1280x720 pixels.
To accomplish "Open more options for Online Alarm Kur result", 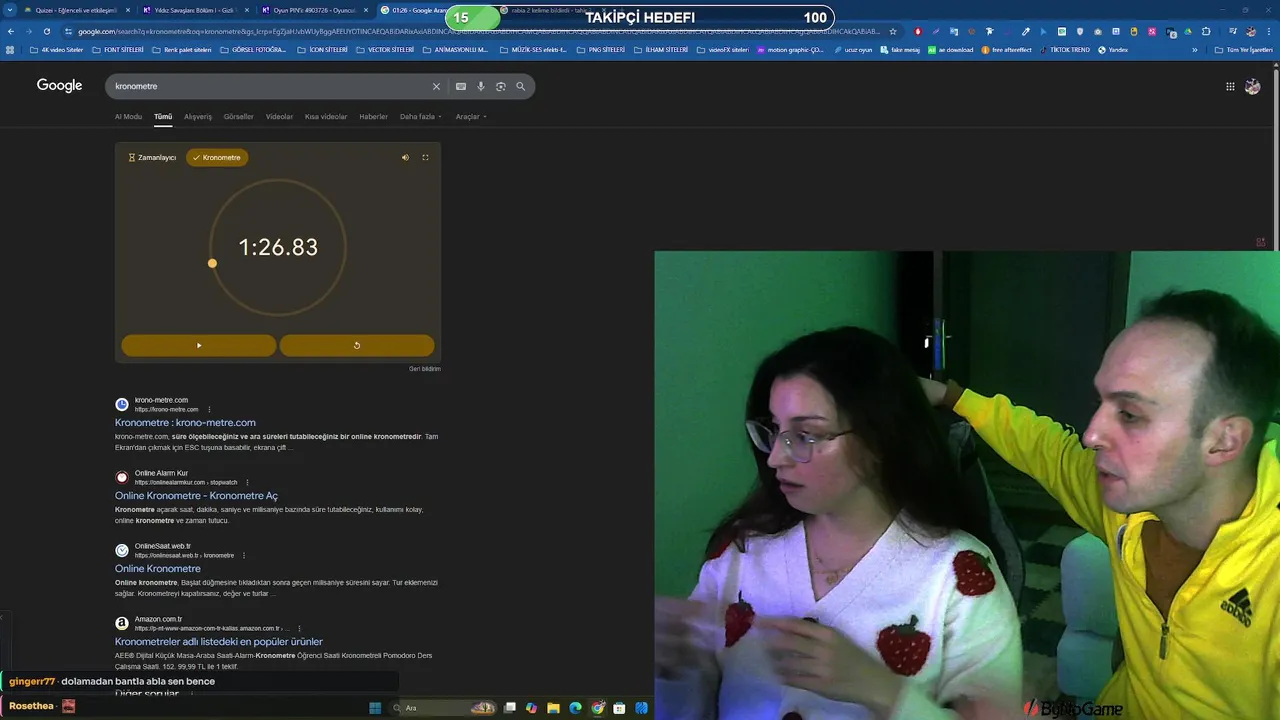I will coord(247,482).
